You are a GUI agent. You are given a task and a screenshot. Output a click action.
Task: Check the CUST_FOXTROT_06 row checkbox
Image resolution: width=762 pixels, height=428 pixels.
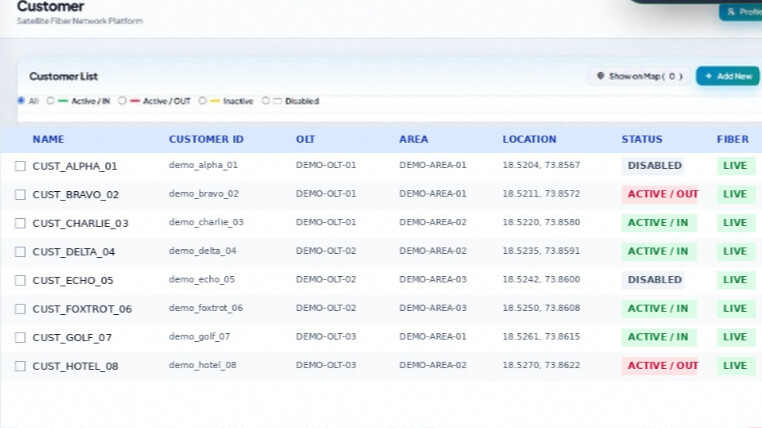coord(20,309)
